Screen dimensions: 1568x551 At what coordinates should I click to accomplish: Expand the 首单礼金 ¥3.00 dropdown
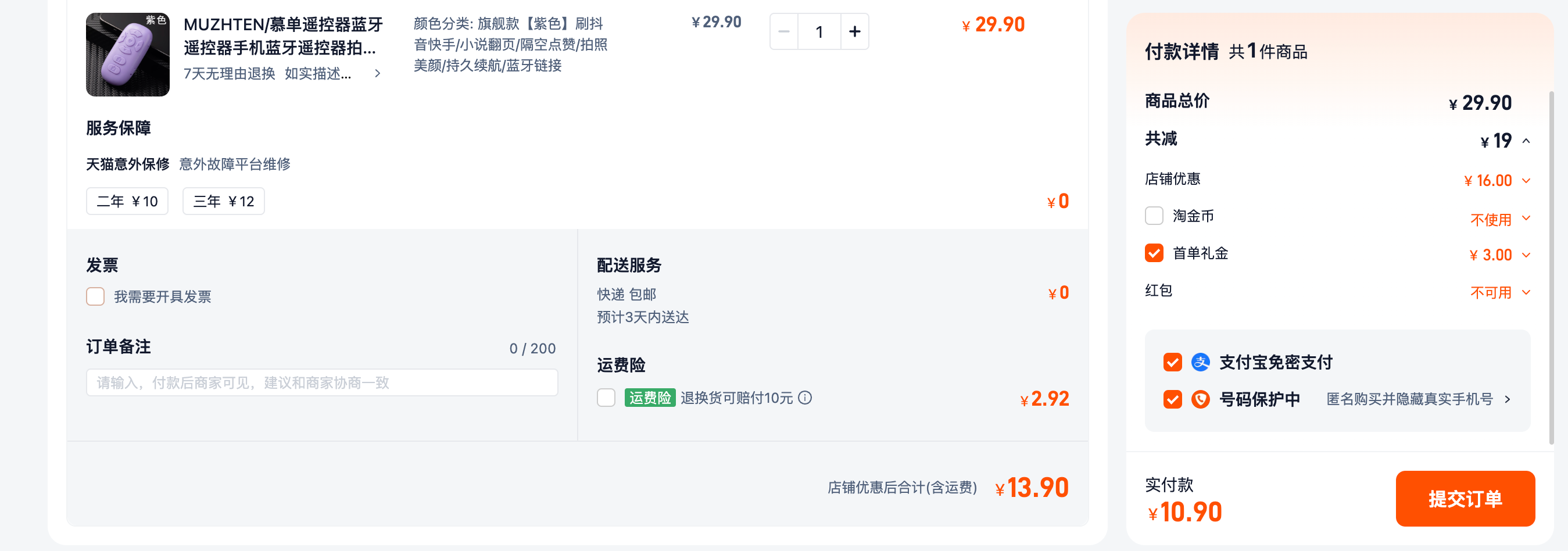tap(1526, 255)
